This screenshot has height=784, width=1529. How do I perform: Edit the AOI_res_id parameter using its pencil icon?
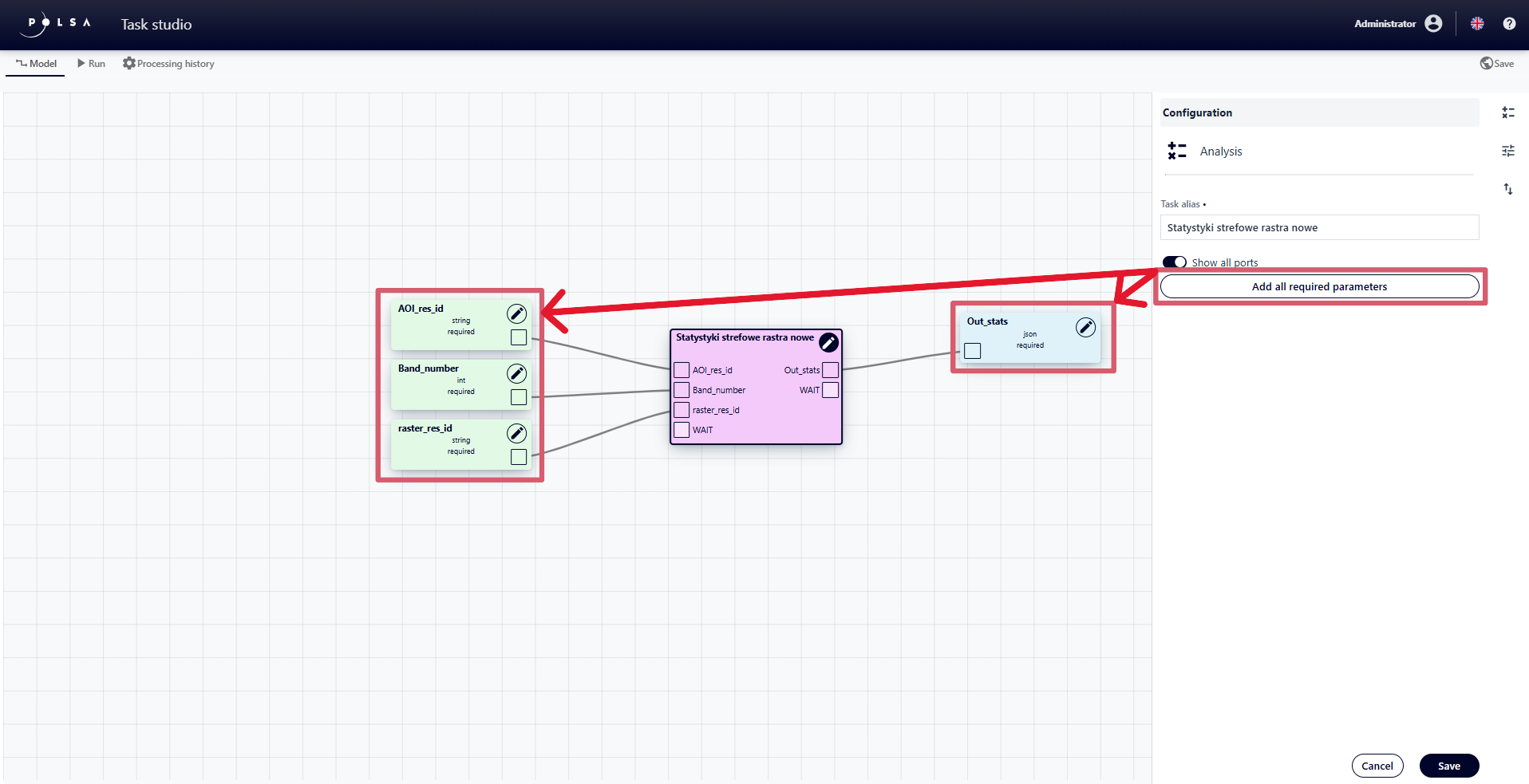(517, 313)
